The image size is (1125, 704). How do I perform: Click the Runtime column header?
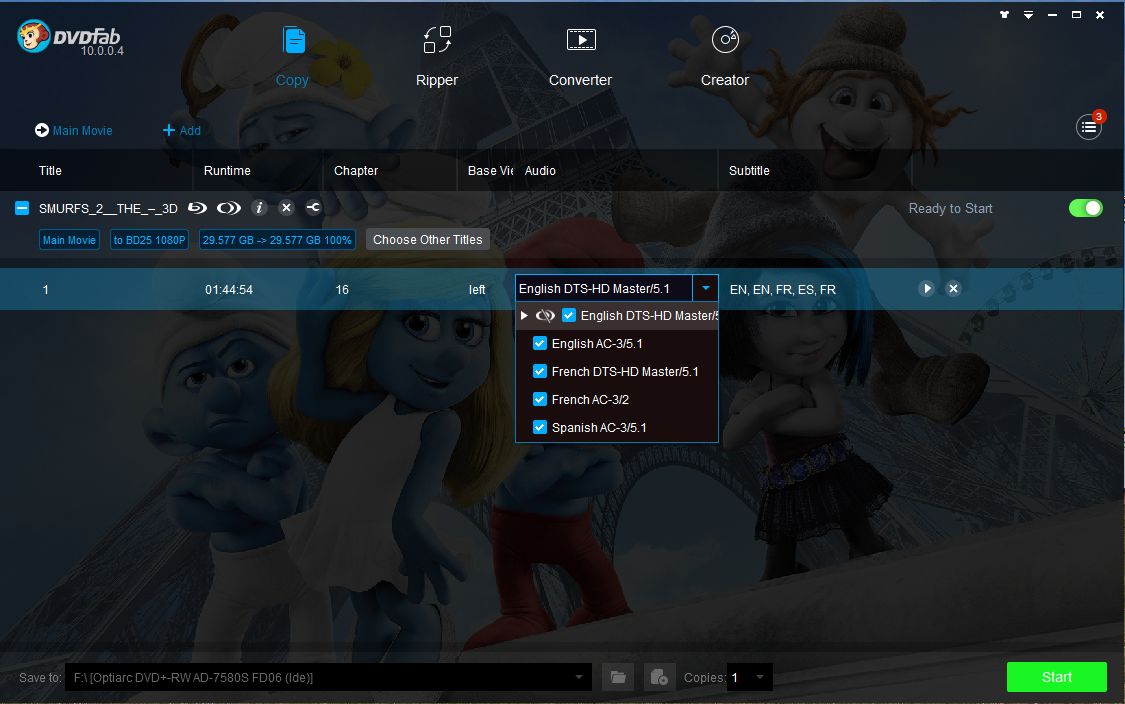click(x=227, y=171)
